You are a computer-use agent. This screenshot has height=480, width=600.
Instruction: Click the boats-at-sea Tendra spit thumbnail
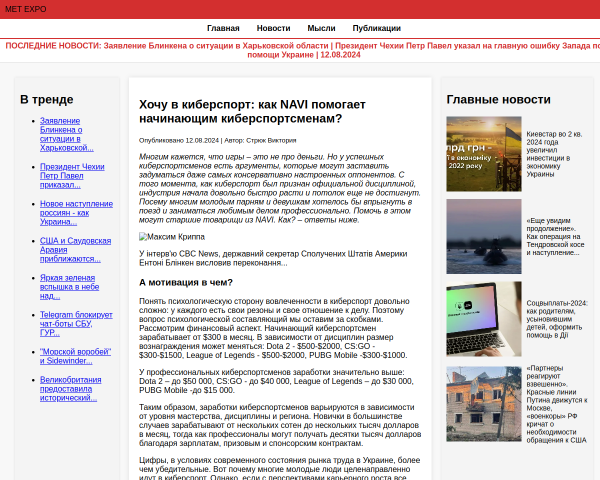click(484, 236)
